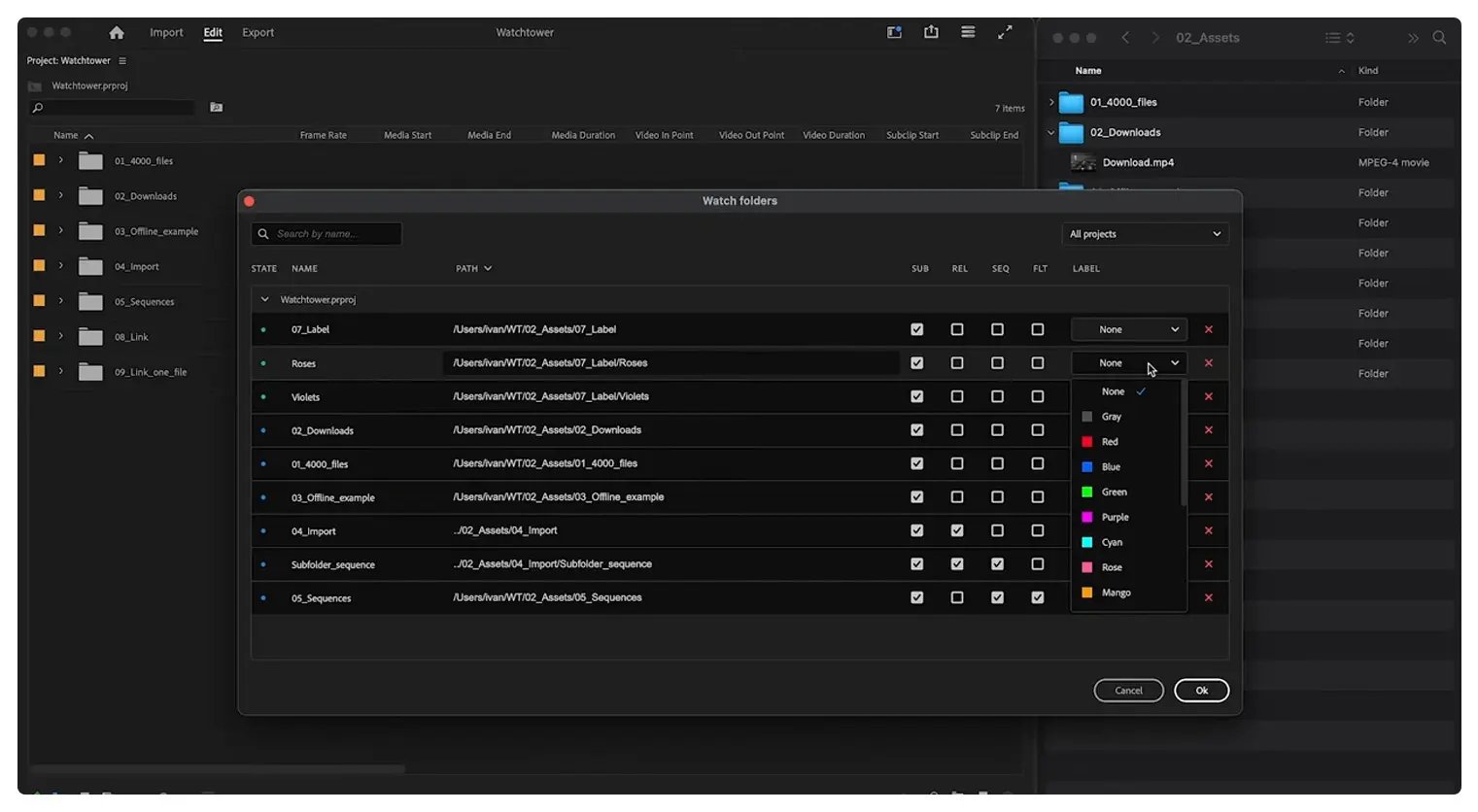Collapse the Watchtower.prproj group chevron
This screenshot has height=812, width=1478.
point(264,300)
